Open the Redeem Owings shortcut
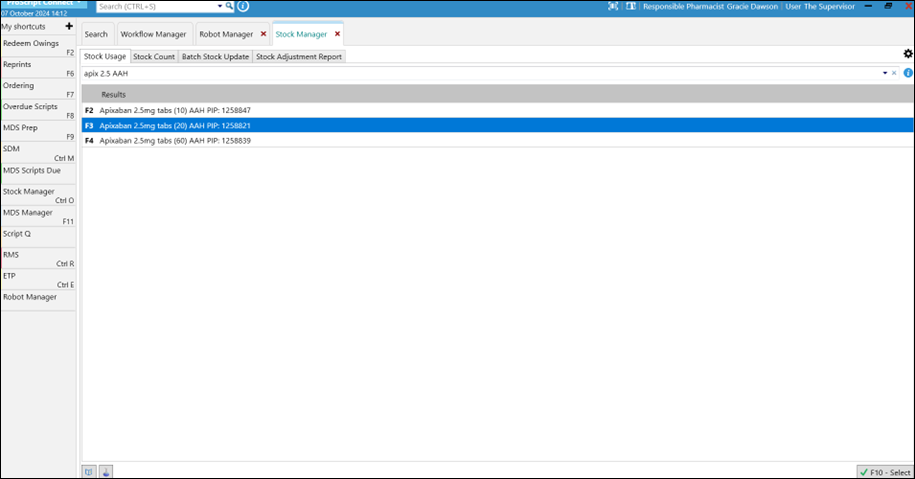The image size is (915, 479). click(x=38, y=47)
